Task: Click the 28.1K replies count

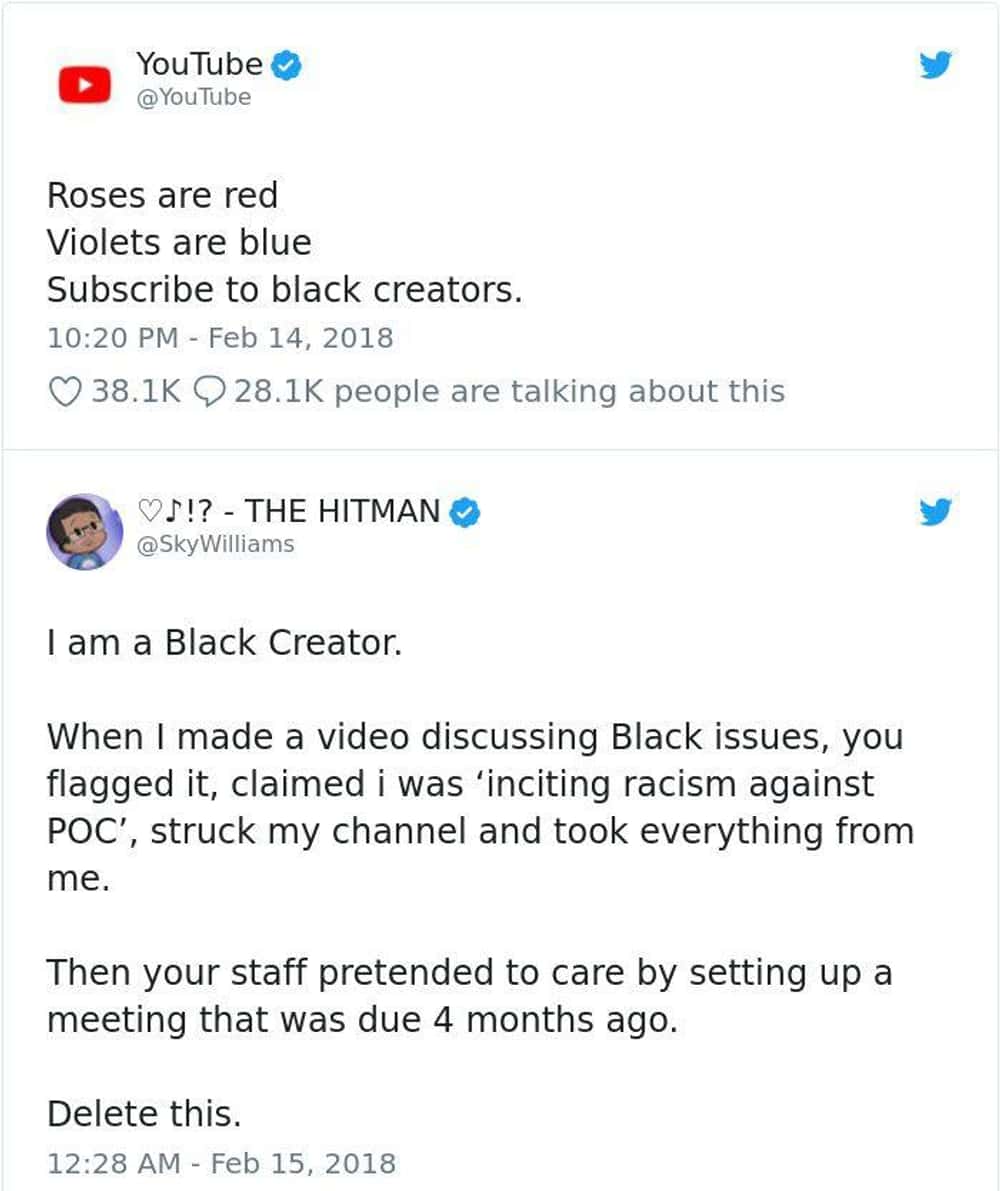Action: (279, 391)
